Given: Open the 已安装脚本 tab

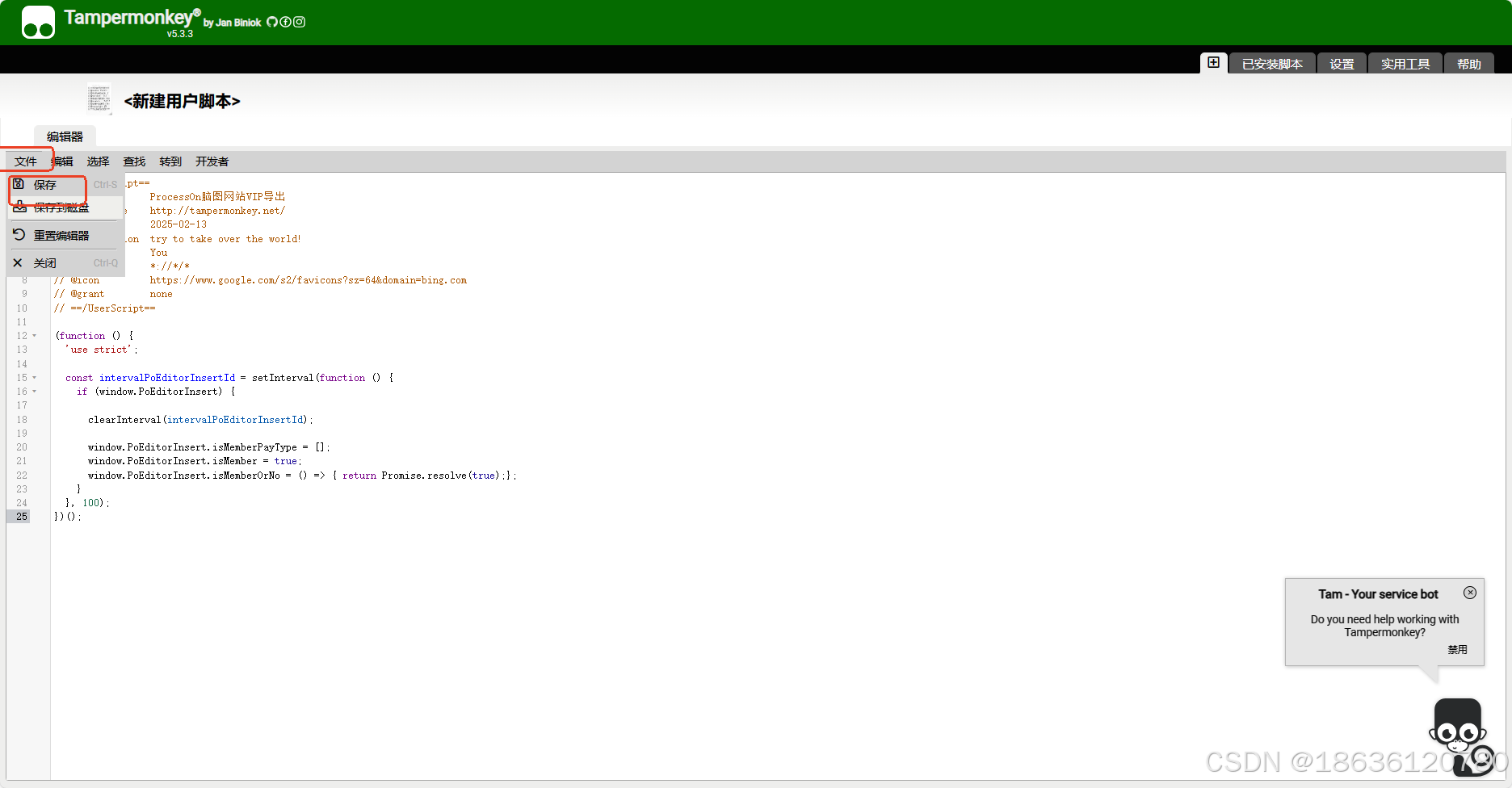Looking at the screenshot, I should click(x=1272, y=64).
